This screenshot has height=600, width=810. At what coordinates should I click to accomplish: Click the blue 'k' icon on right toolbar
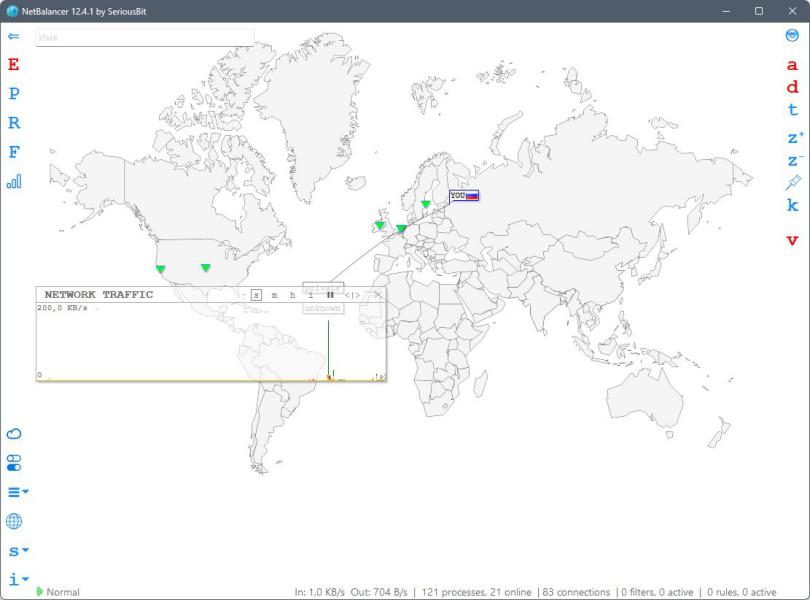click(x=792, y=205)
